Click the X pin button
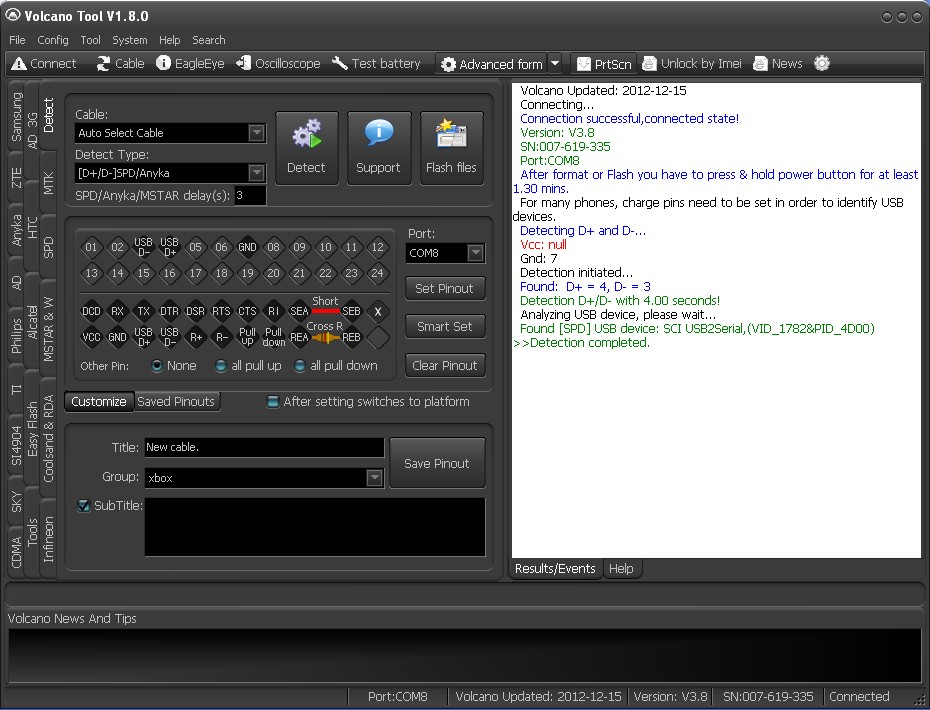 pos(378,311)
